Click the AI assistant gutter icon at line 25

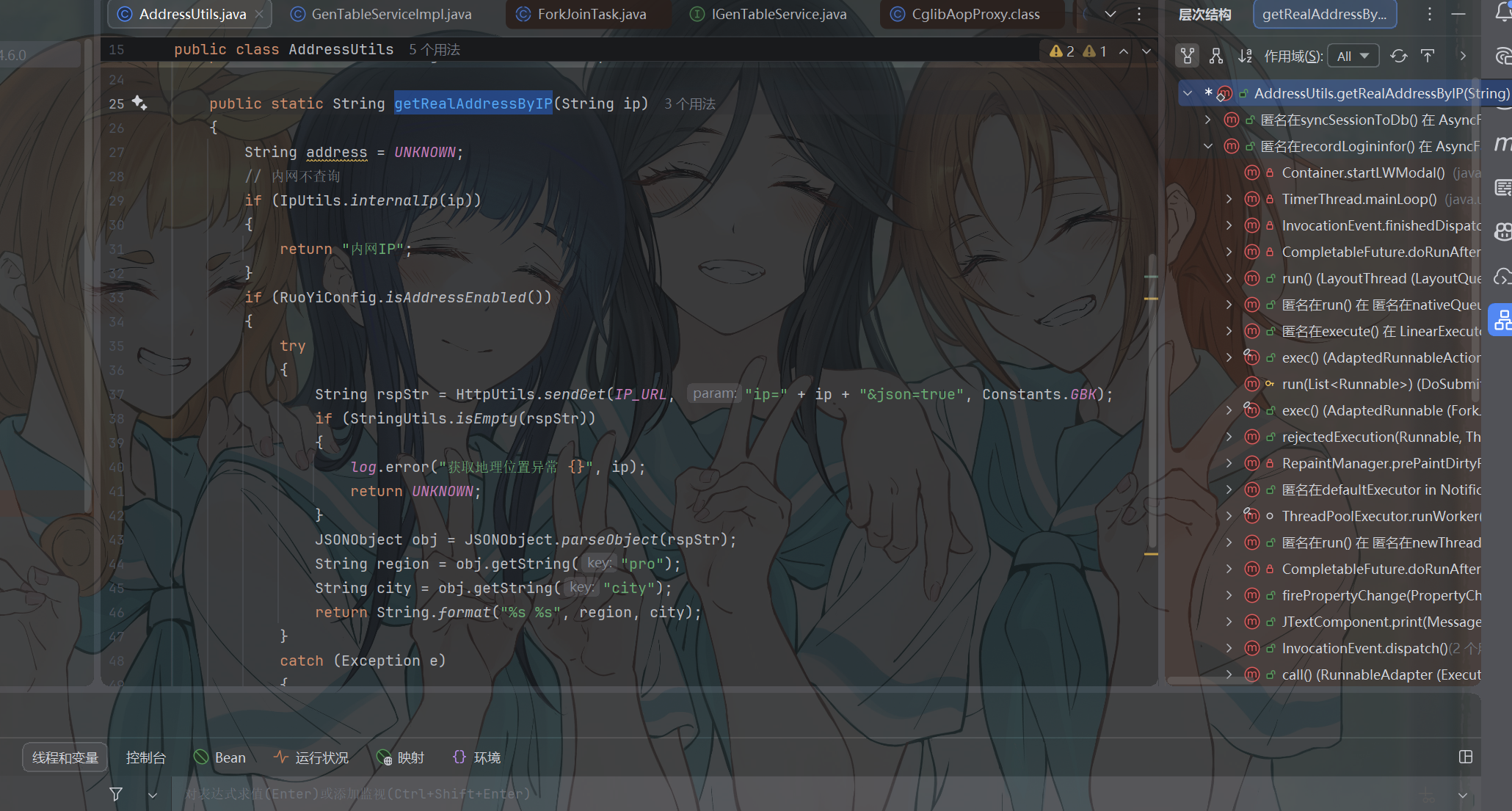click(139, 103)
